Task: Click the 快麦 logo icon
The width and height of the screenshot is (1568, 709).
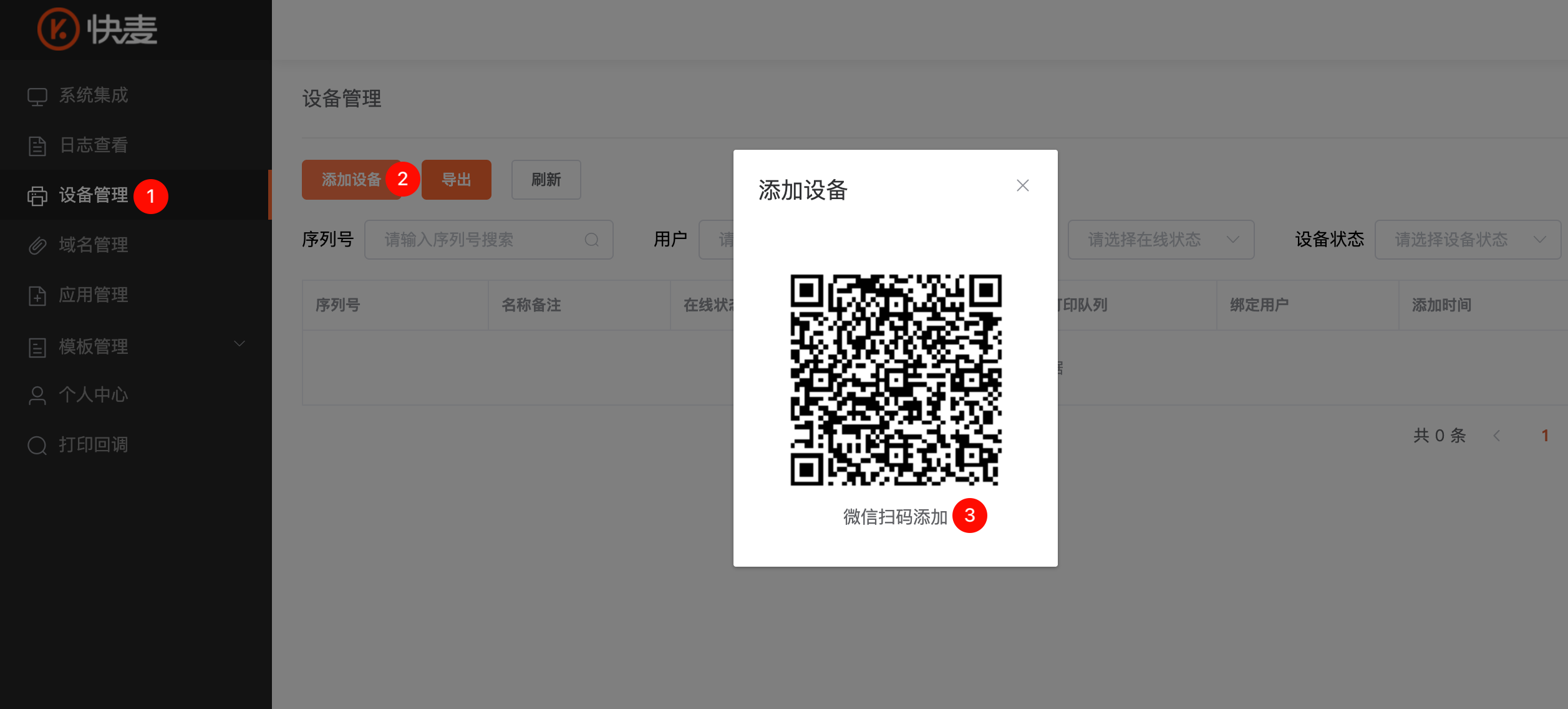Action: pyautogui.click(x=59, y=29)
